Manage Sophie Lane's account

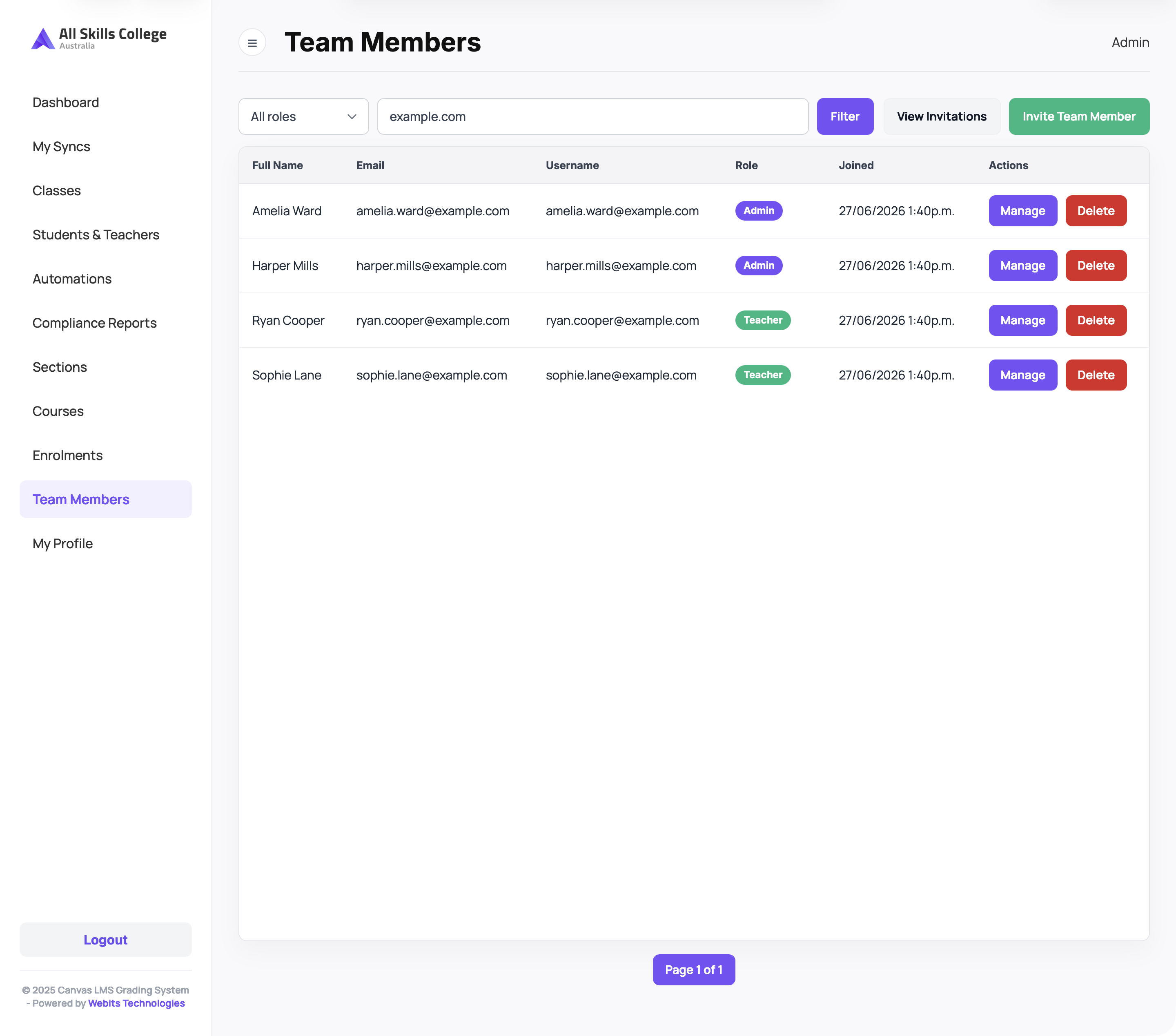[1022, 375]
